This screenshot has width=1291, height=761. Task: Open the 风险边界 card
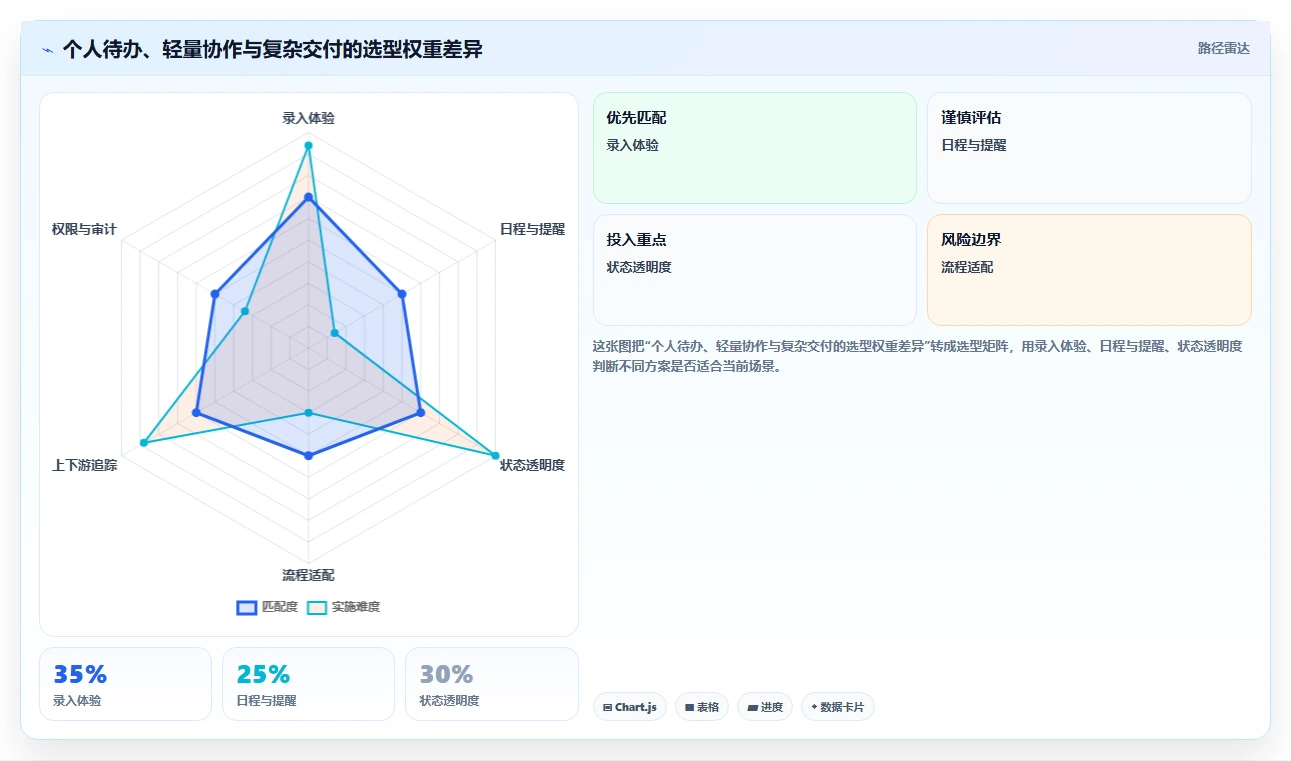tap(1089, 270)
